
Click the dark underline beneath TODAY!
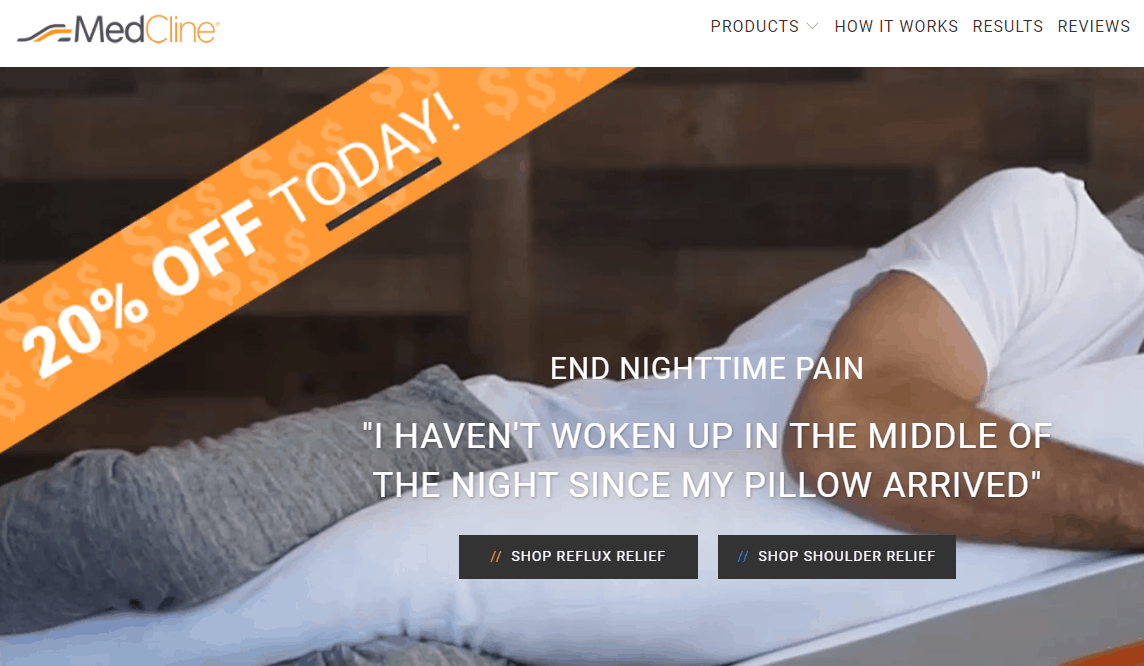pyautogui.click(x=384, y=194)
